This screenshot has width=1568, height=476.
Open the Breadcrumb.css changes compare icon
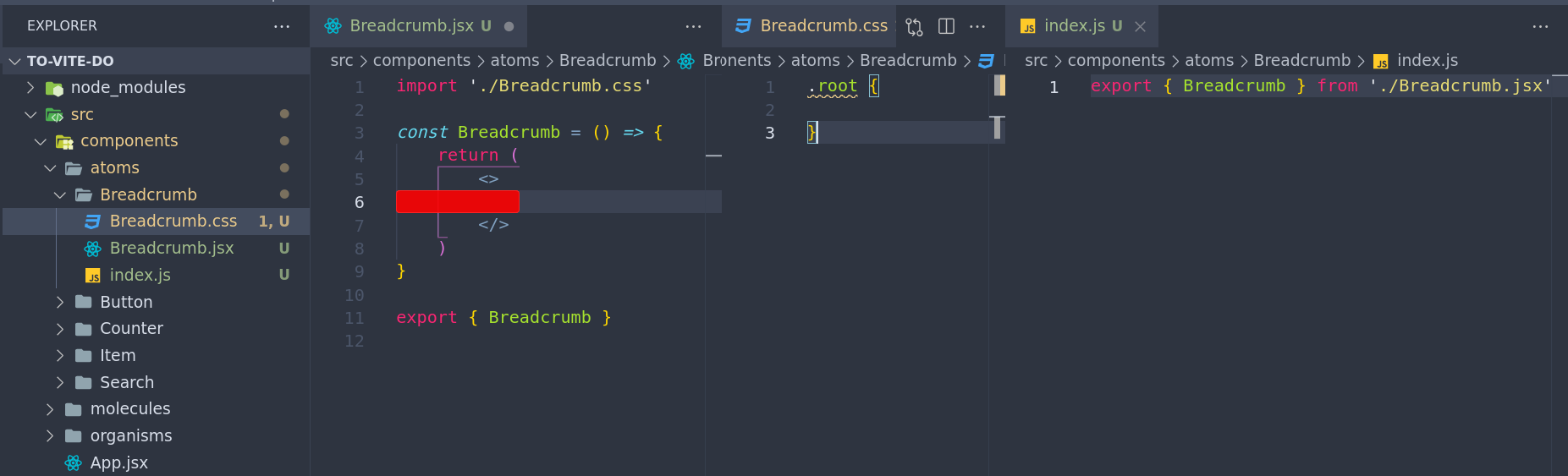(x=914, y=26)
